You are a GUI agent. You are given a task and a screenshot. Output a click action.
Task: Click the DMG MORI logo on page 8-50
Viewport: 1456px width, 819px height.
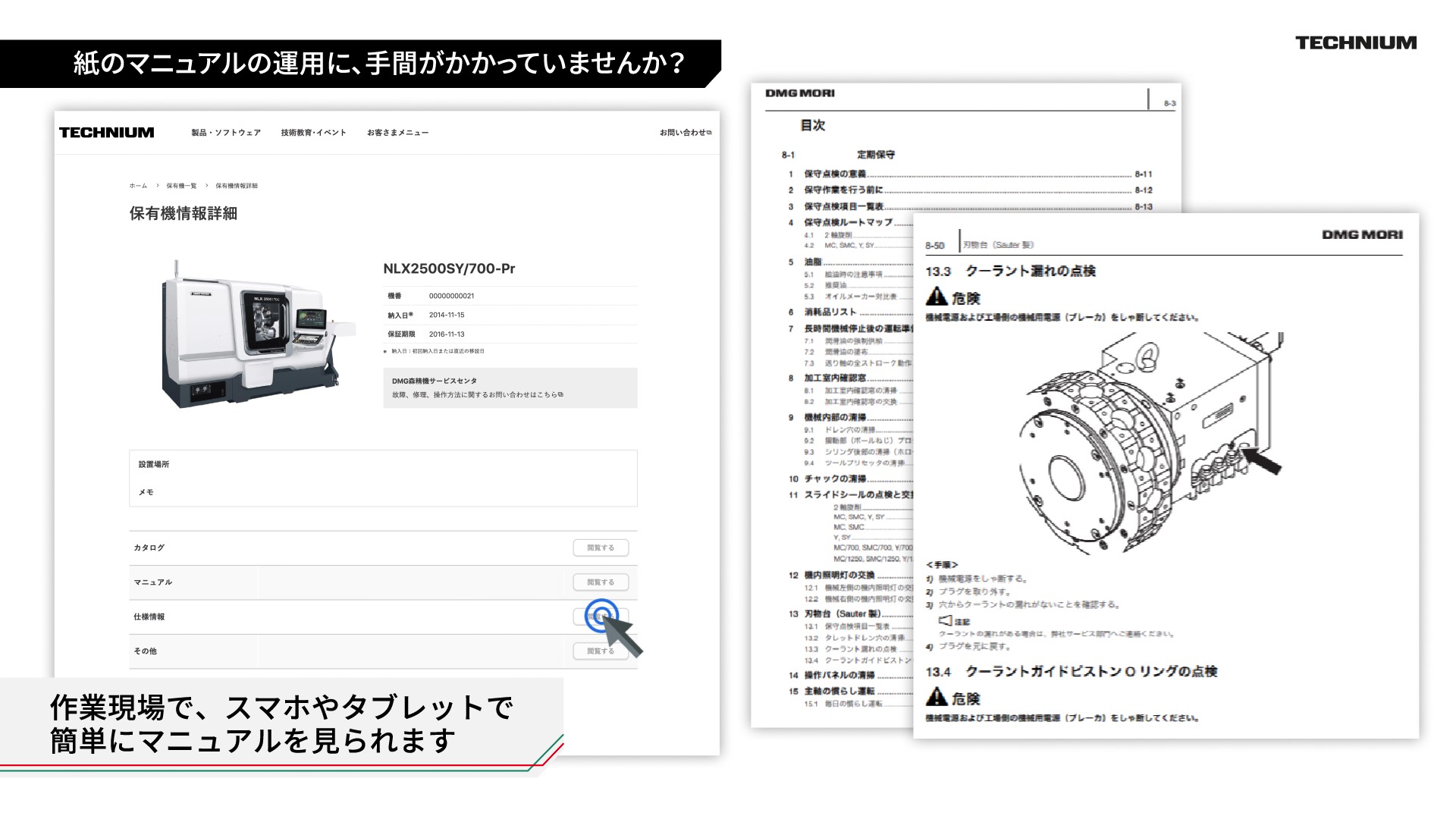pyautogui.click(x=1362, y=235)
